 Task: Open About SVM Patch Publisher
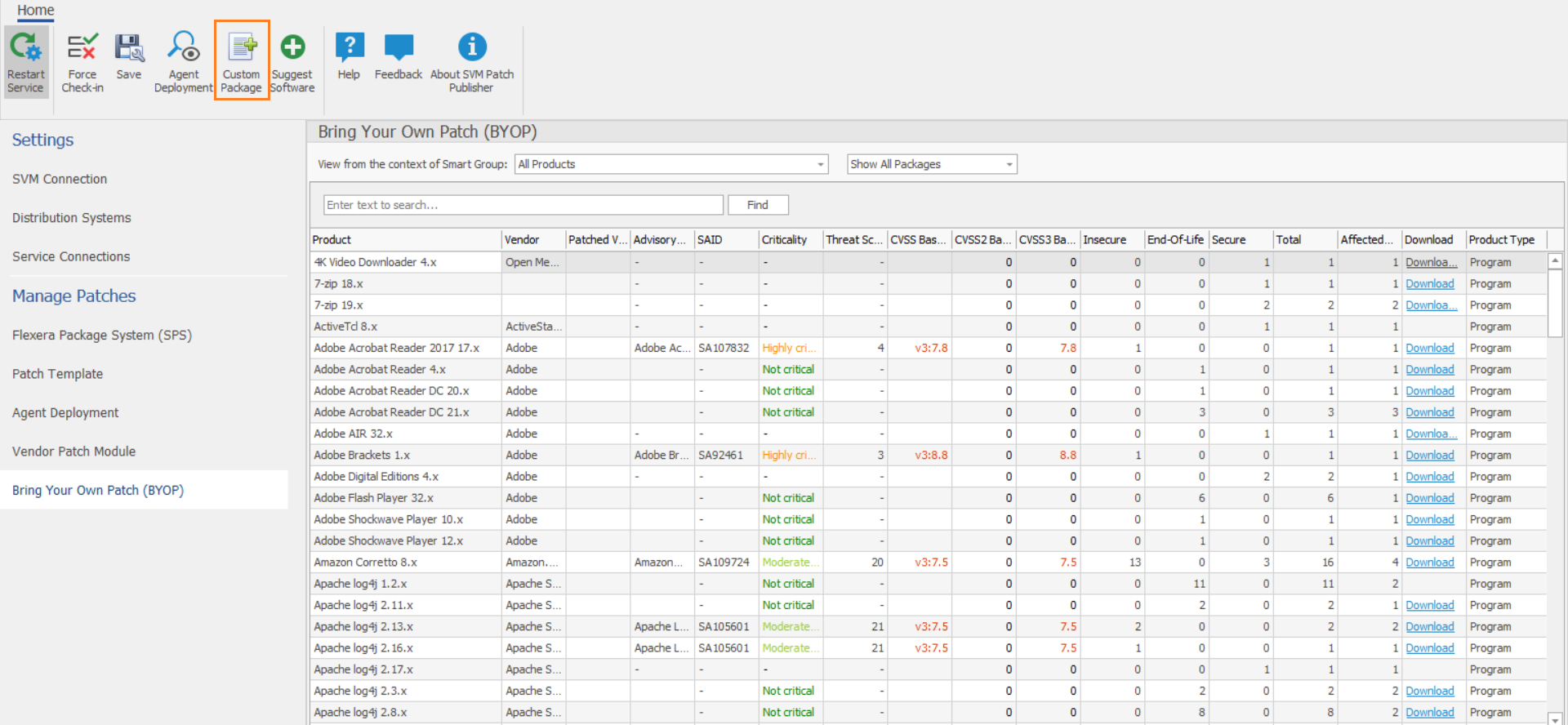pyautogui.click(x=472, y=61)
